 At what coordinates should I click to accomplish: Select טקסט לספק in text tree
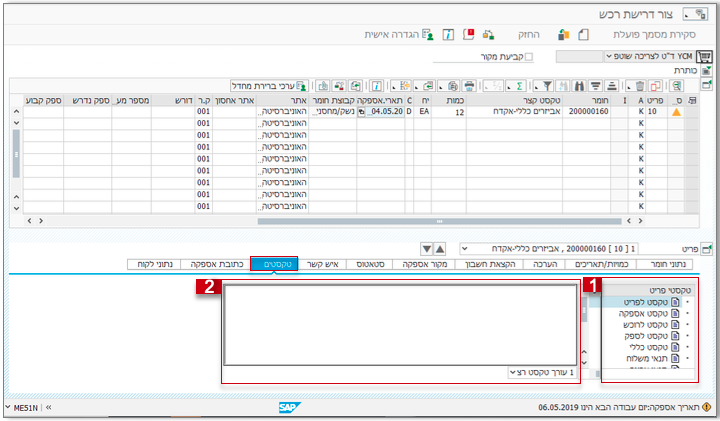coord(646,336)
